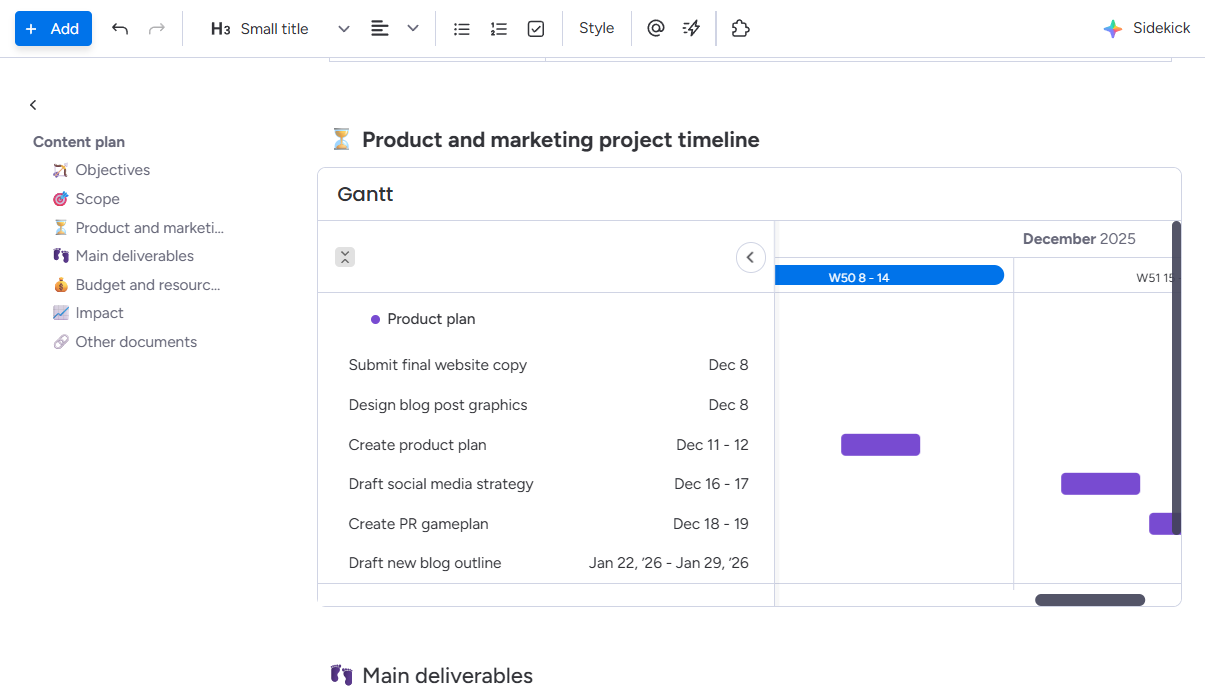
Task: Undo the last action
Action: (120, 29)
